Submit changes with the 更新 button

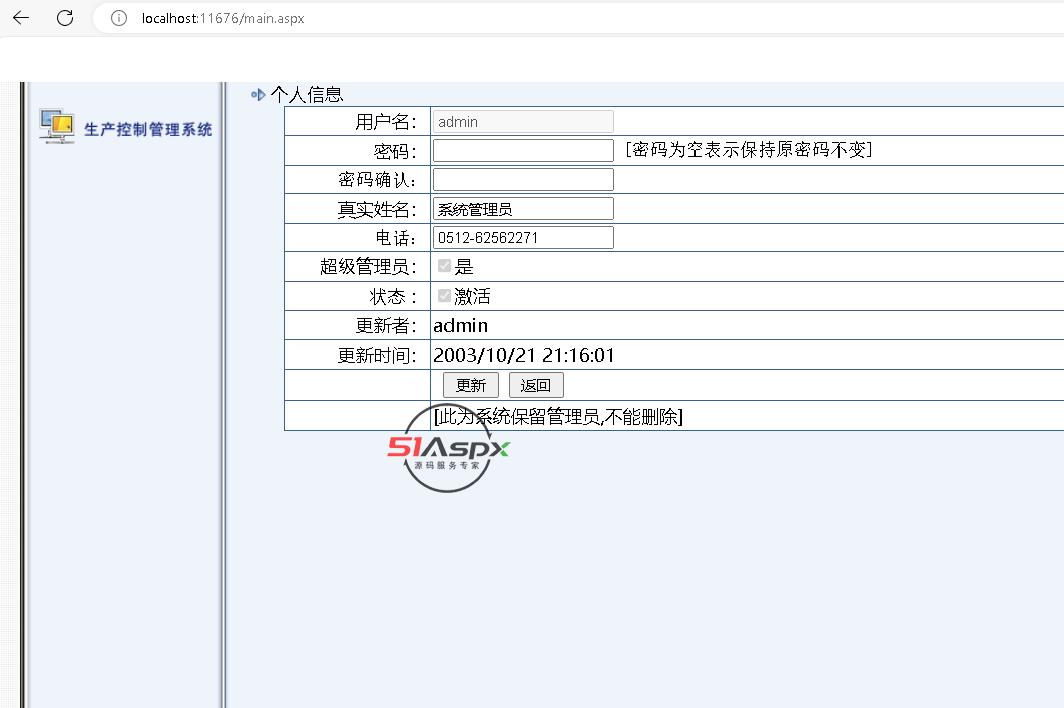click(471, 385)
